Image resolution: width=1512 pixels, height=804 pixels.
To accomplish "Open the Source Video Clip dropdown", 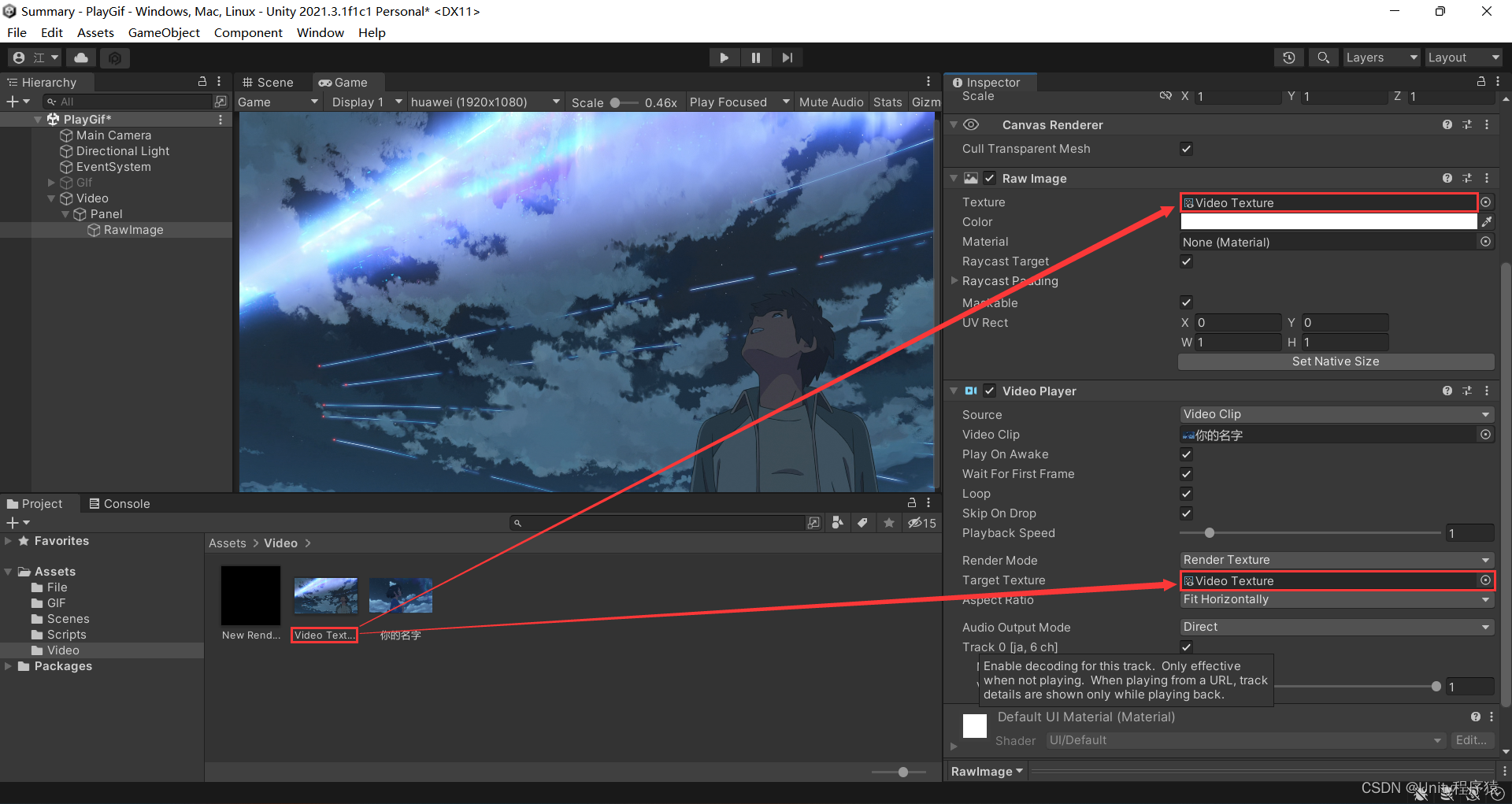I will click(1336, 414).
